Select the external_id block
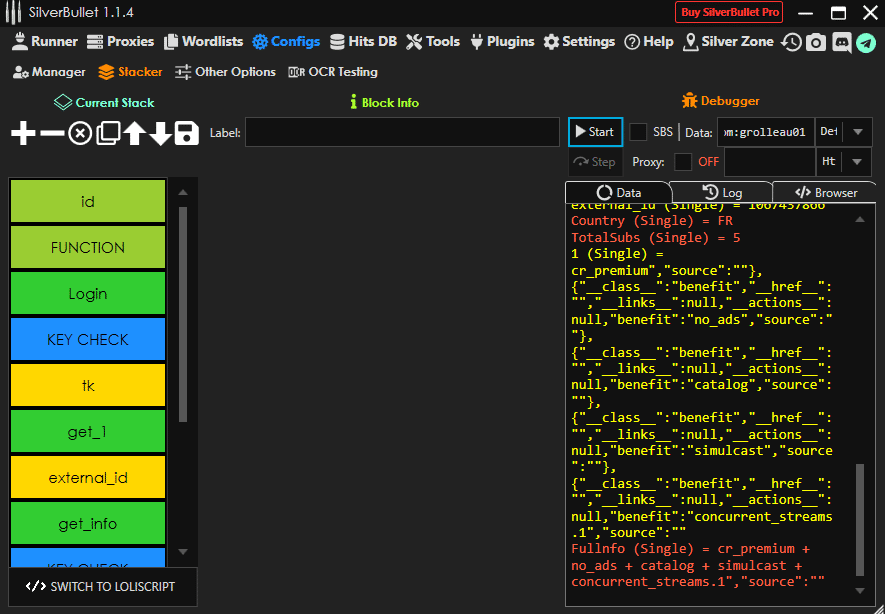Image resolution: width=885 pixels, height=614 pixels. 88,477
